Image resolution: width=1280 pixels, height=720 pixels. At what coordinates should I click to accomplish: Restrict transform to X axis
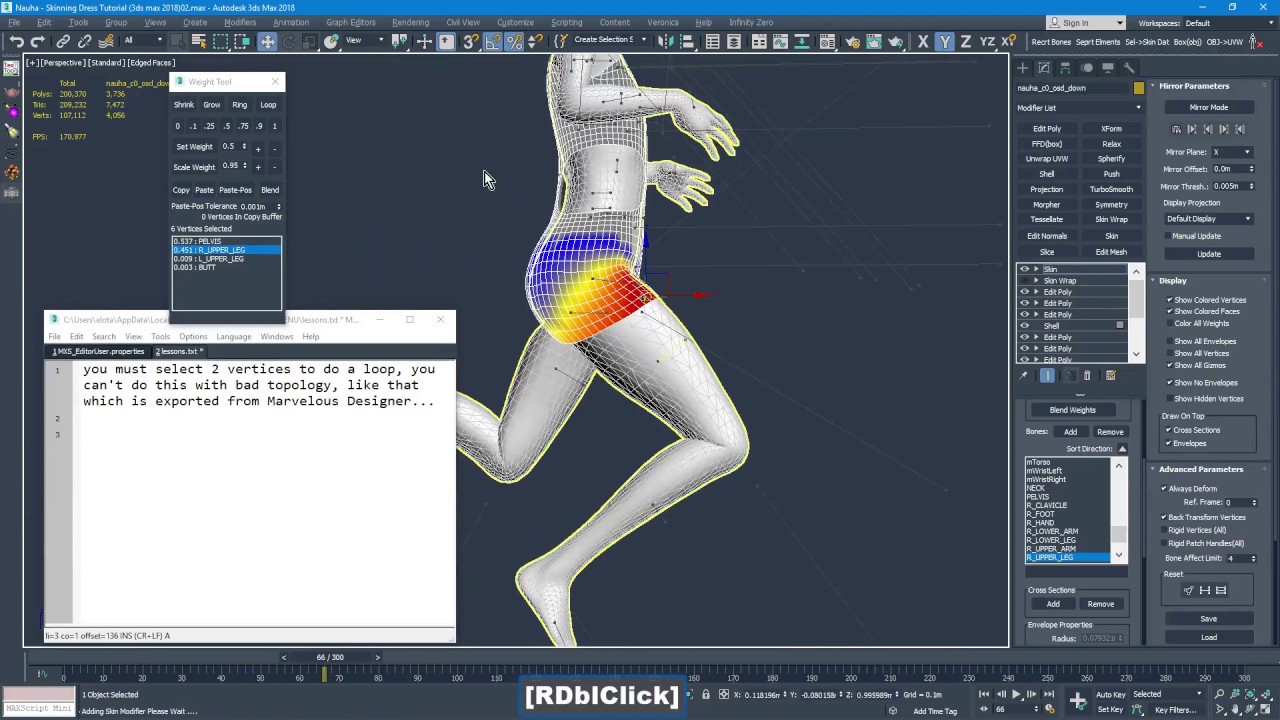pyautogui.click(x=923, y=41)
